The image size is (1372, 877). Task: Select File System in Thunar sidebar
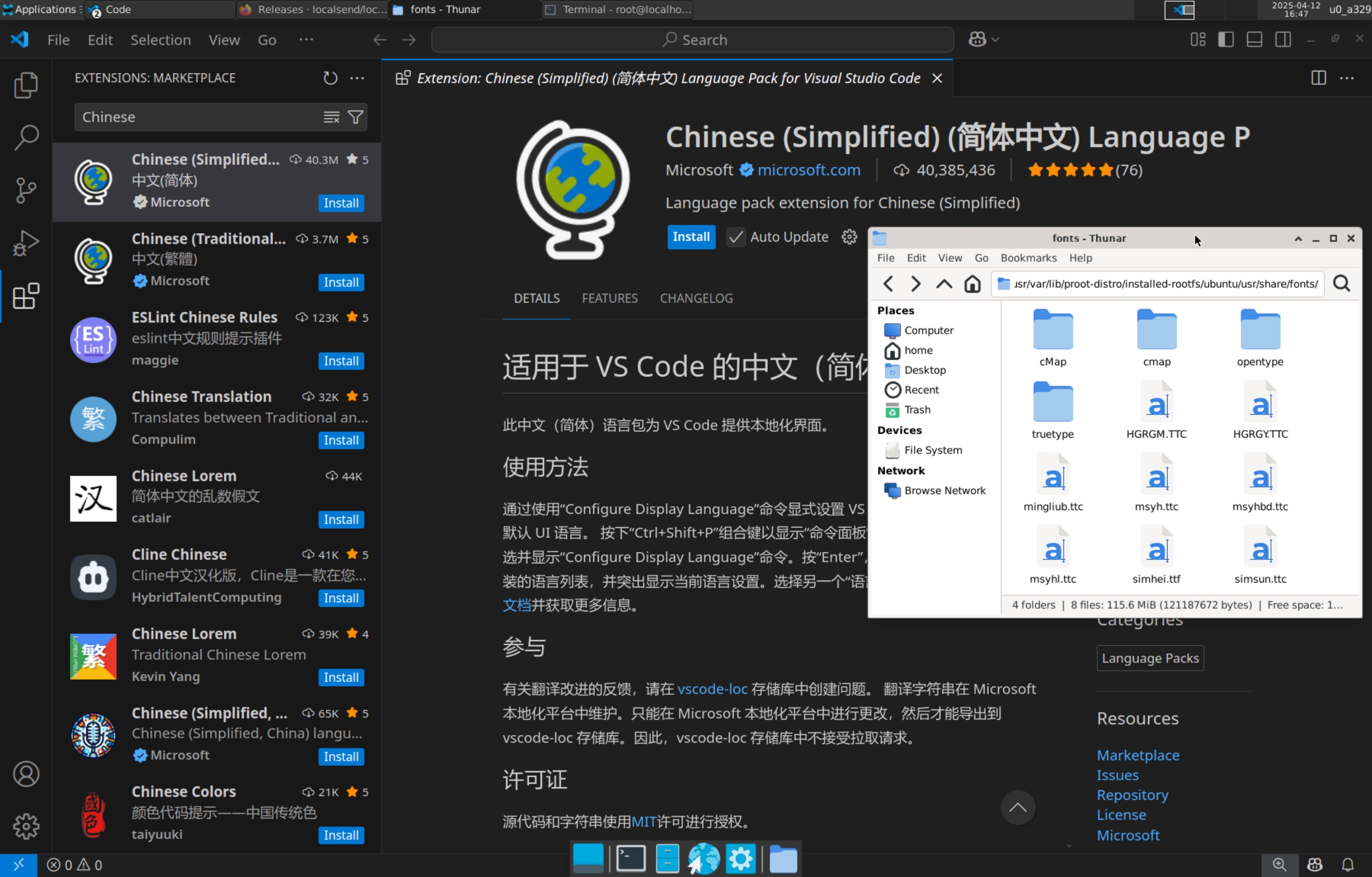tap(933, 450)
